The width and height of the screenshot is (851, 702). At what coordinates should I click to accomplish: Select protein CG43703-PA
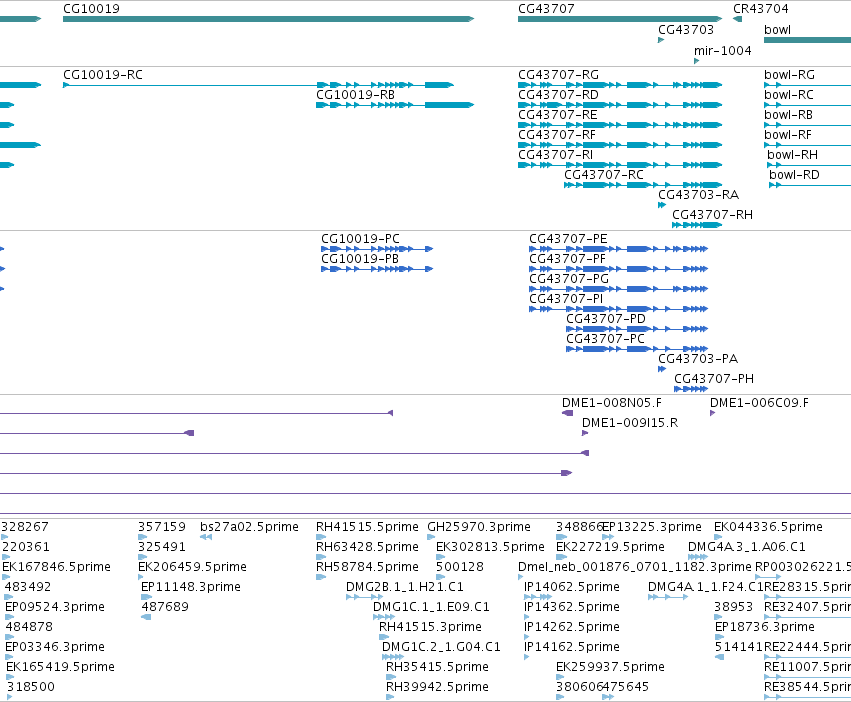662,369
